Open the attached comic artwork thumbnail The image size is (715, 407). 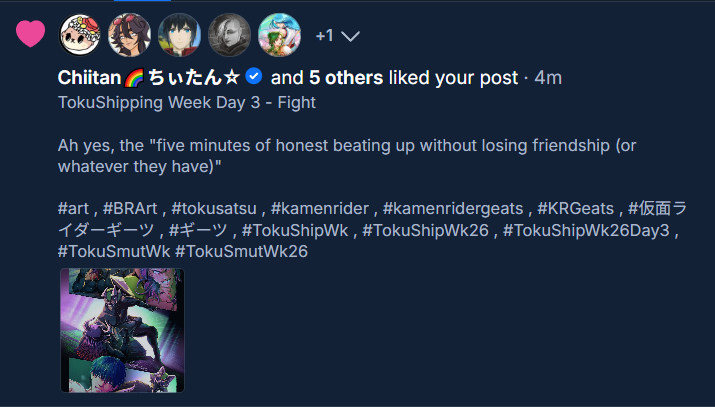click(x=122, y=330)
